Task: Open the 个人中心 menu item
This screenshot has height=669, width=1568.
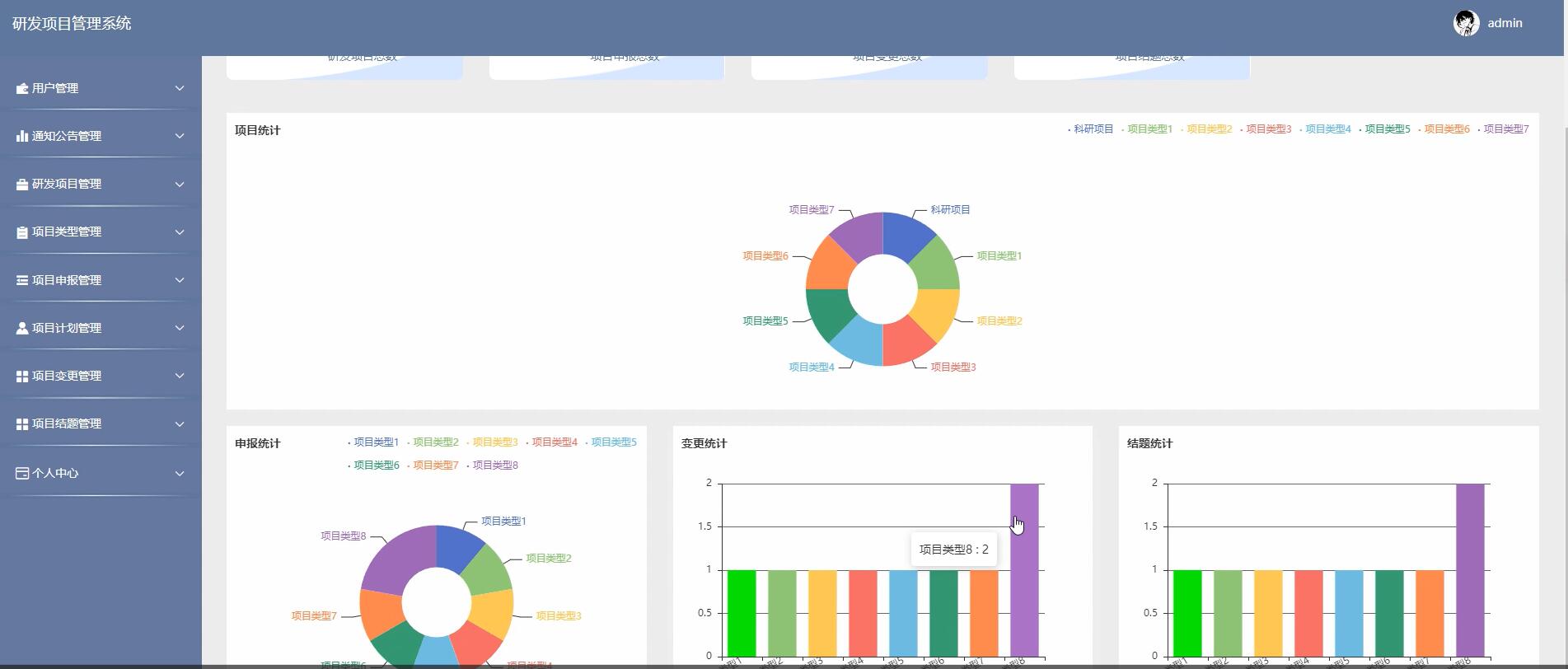Action: 101,473
